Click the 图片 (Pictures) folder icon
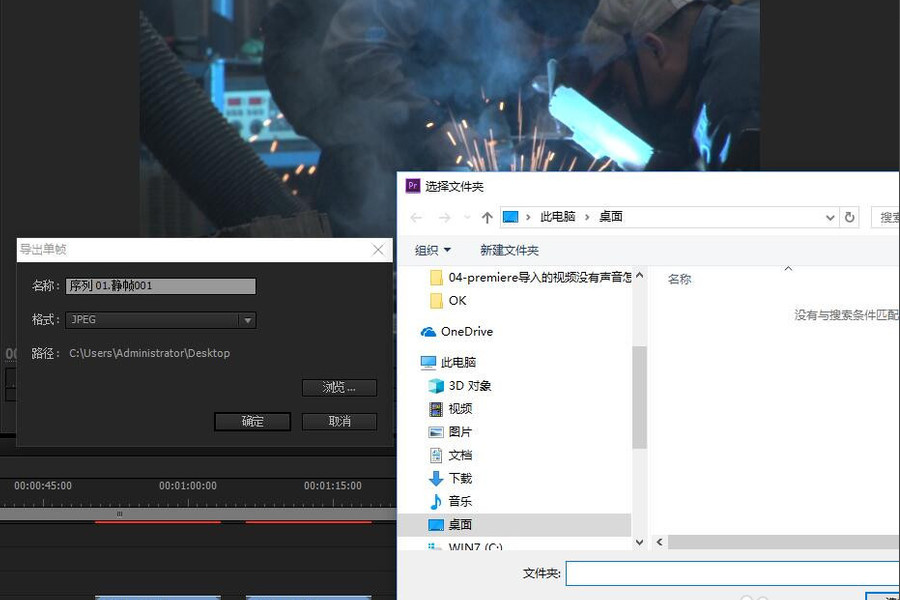Screen dimensions: 900x600 click(434, 431)
